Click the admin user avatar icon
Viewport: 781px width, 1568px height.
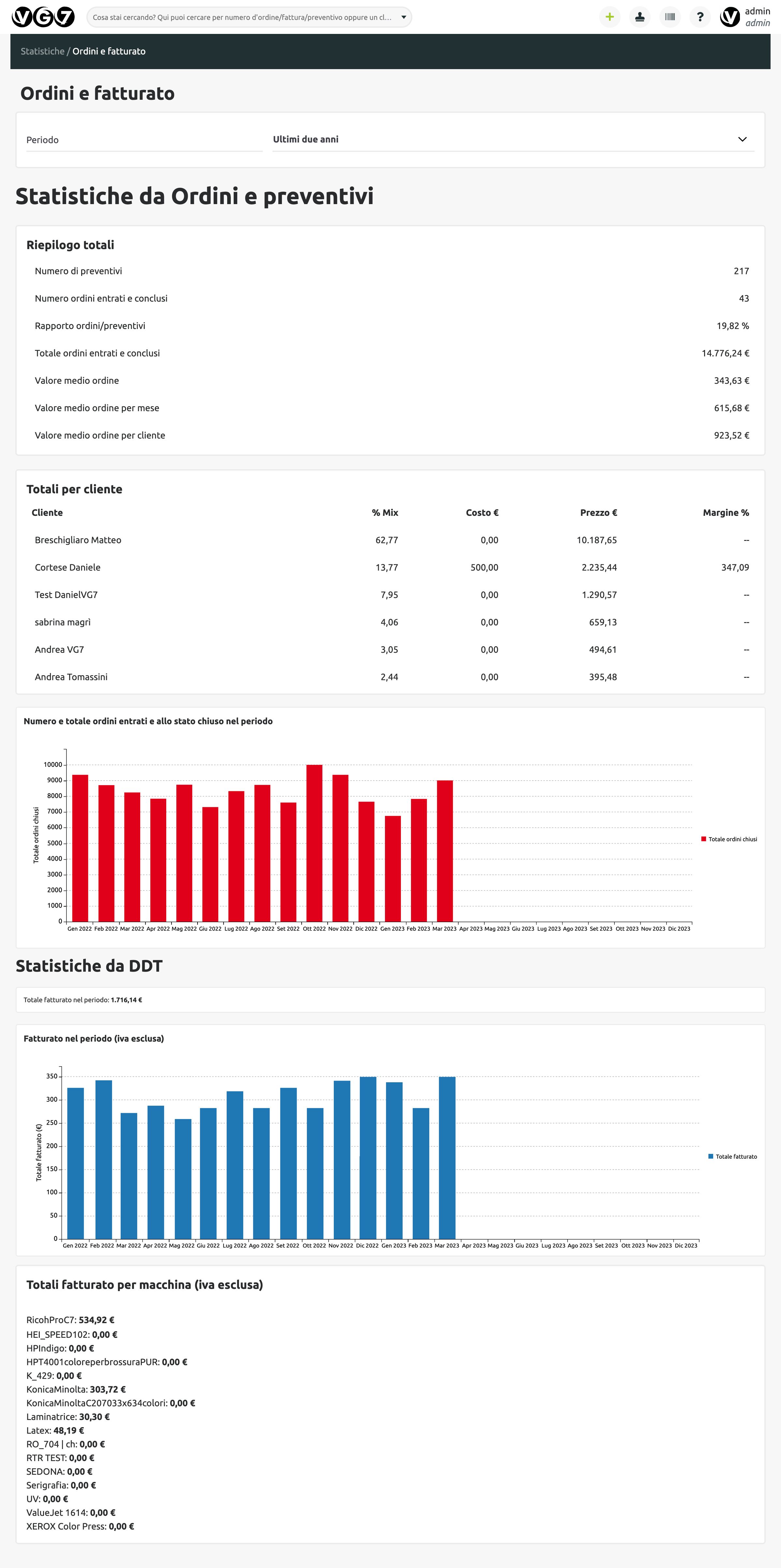click(x=729, y=17)
